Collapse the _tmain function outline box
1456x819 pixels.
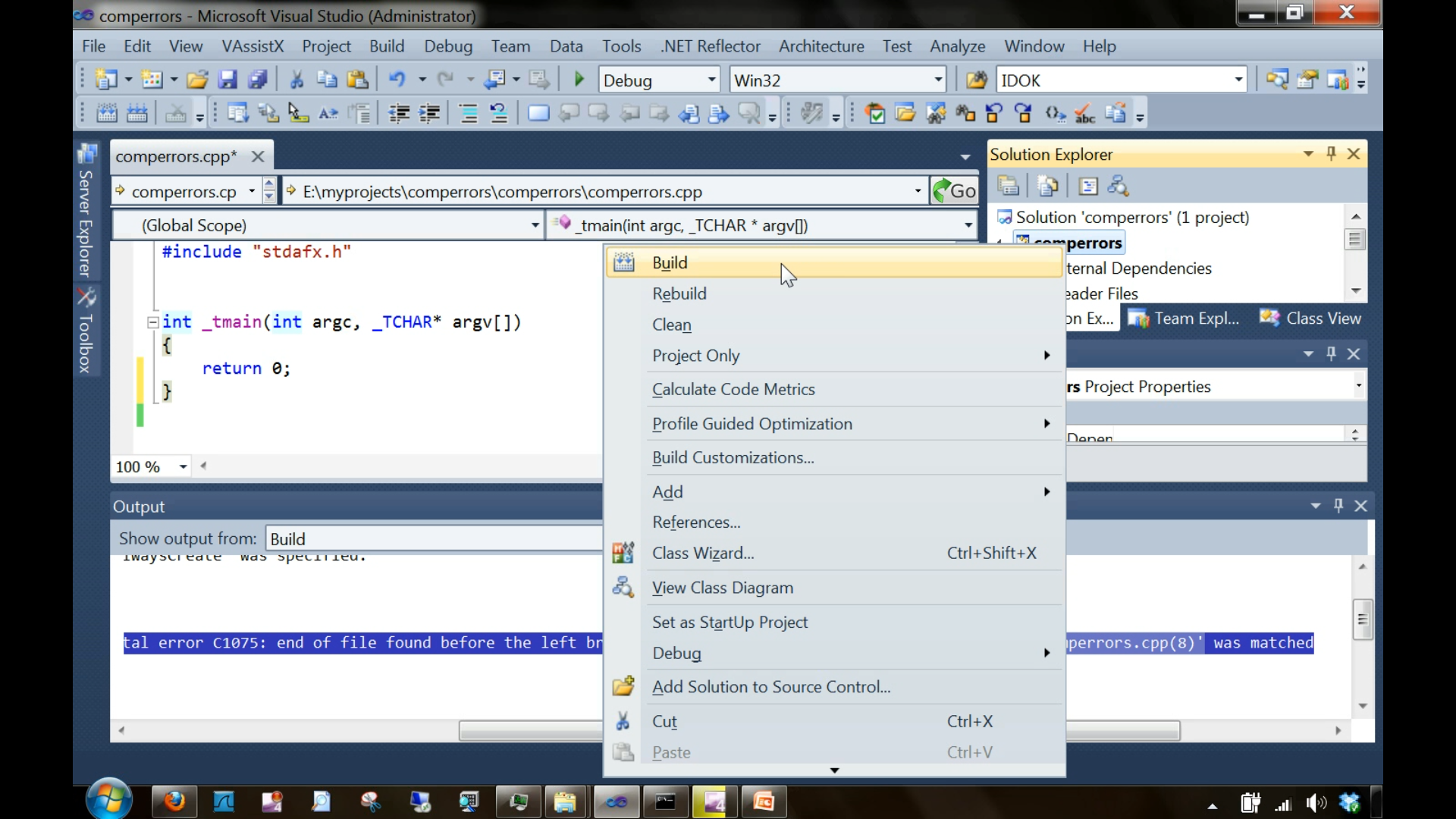tap(152, 322)
